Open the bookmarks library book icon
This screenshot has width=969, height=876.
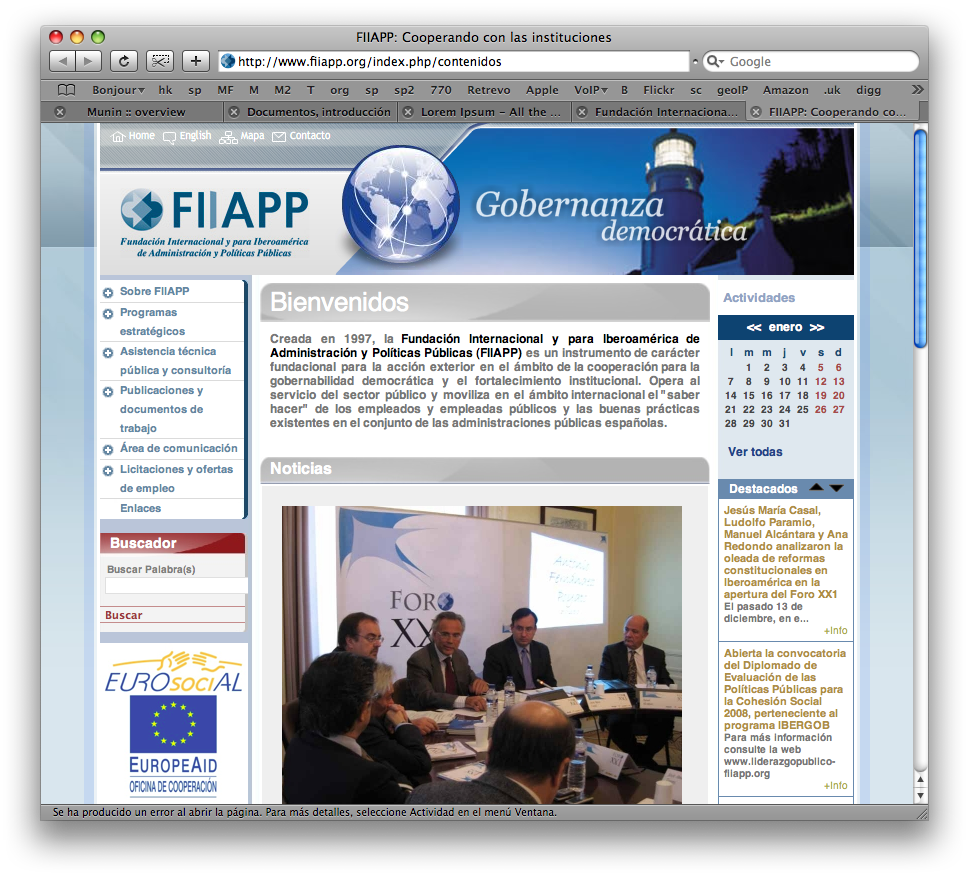[x=66, y=90]
